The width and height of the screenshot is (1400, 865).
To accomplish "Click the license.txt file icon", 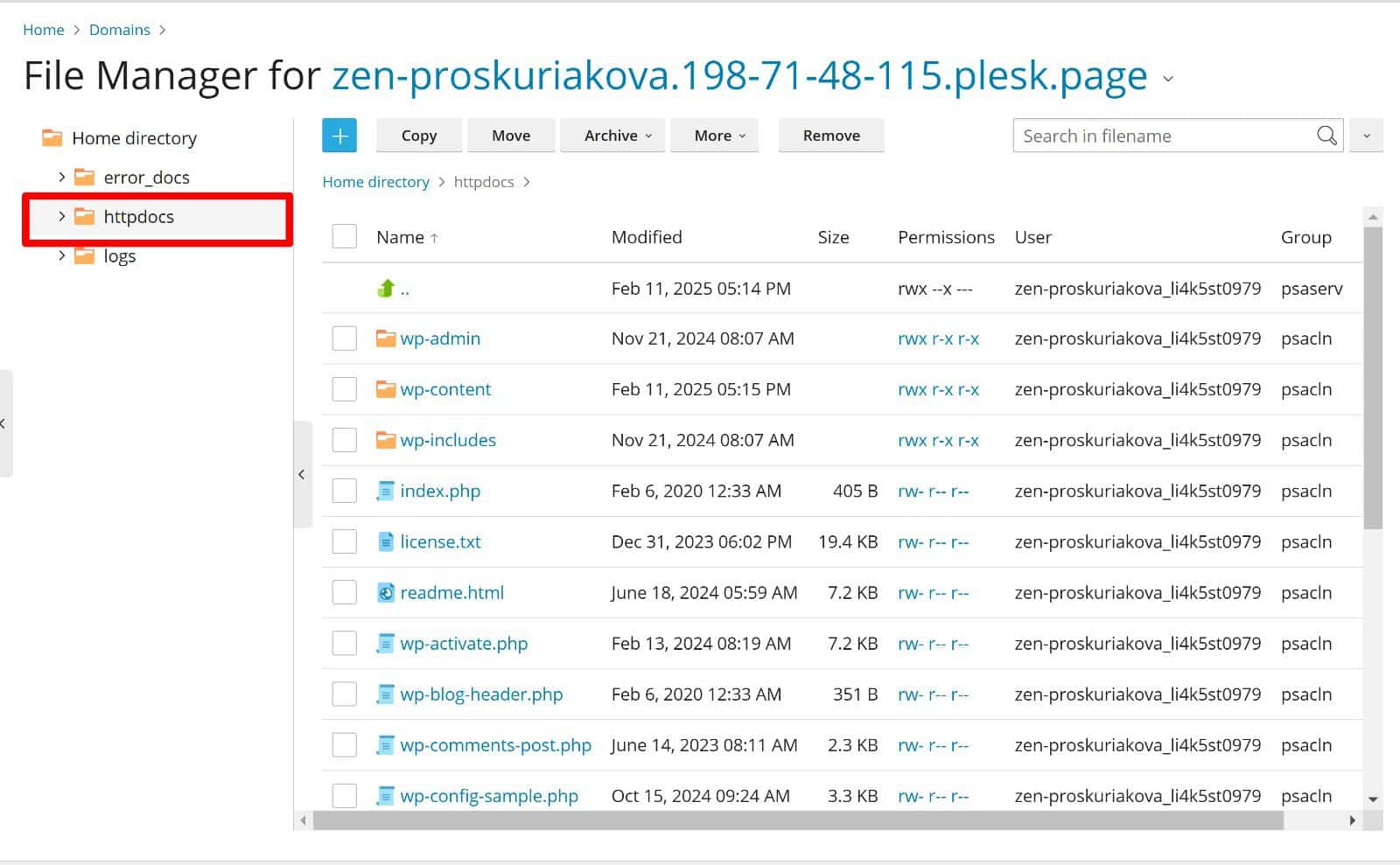I will coord(385,542).
